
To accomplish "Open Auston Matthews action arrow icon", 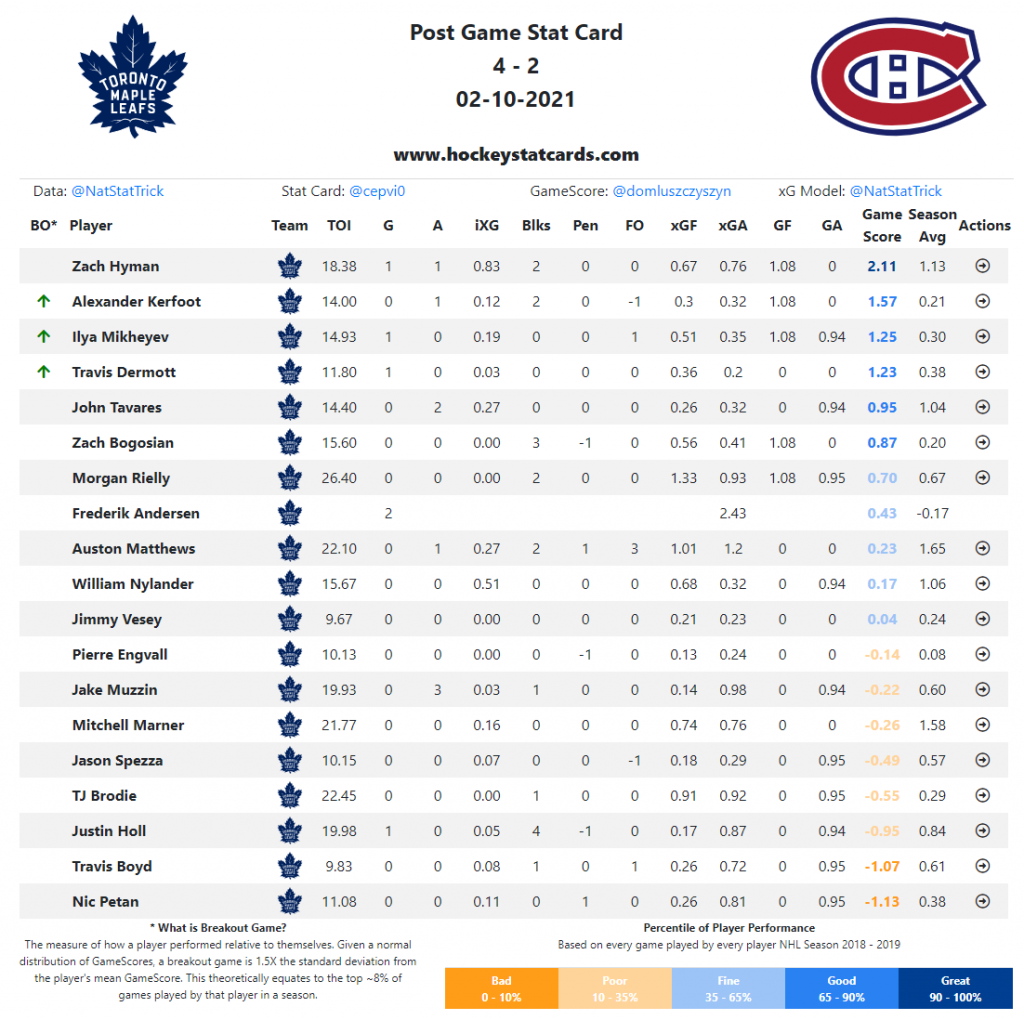I will click(982, 548).
